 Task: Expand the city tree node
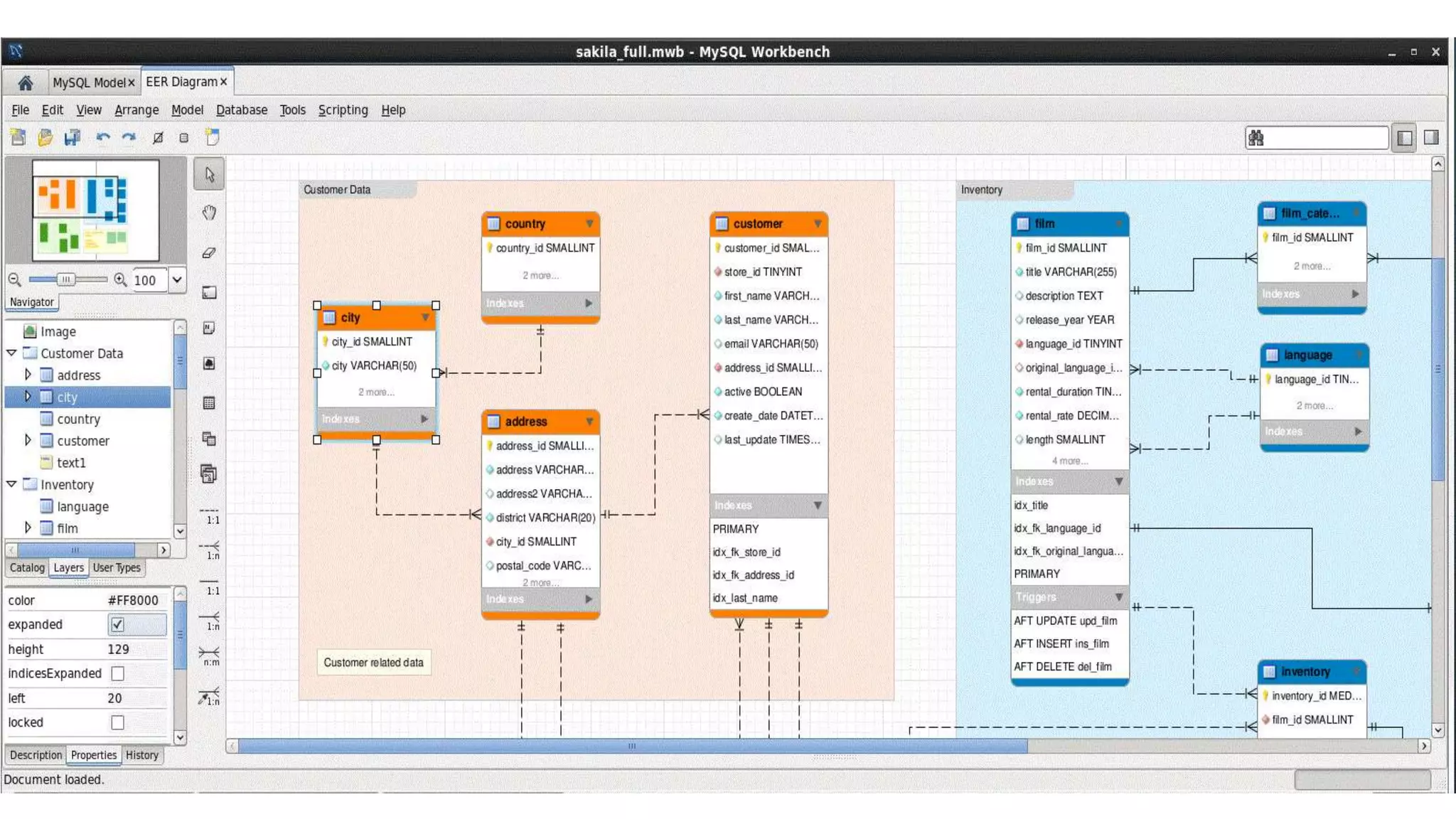[28, 396]
